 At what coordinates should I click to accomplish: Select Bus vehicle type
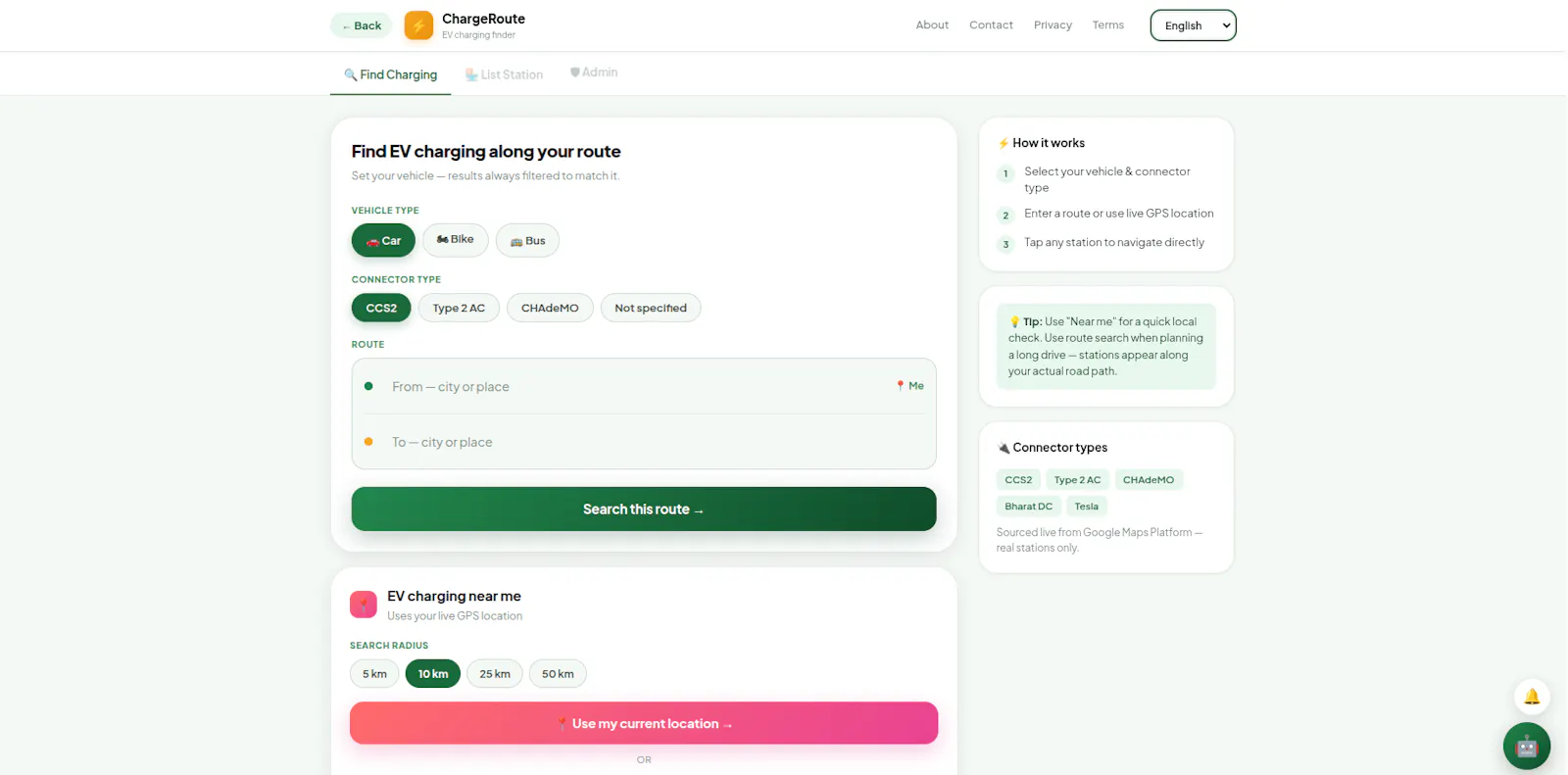coord(527,240)
